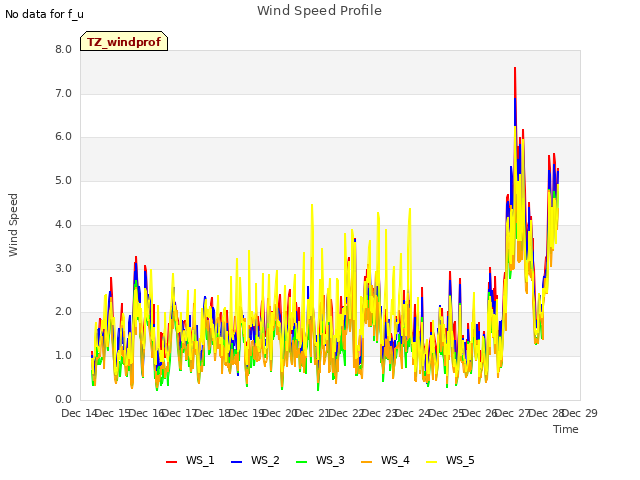640x480 pixels.
Task: Toggle the WS_4 legend label
Action: point(395,460)
